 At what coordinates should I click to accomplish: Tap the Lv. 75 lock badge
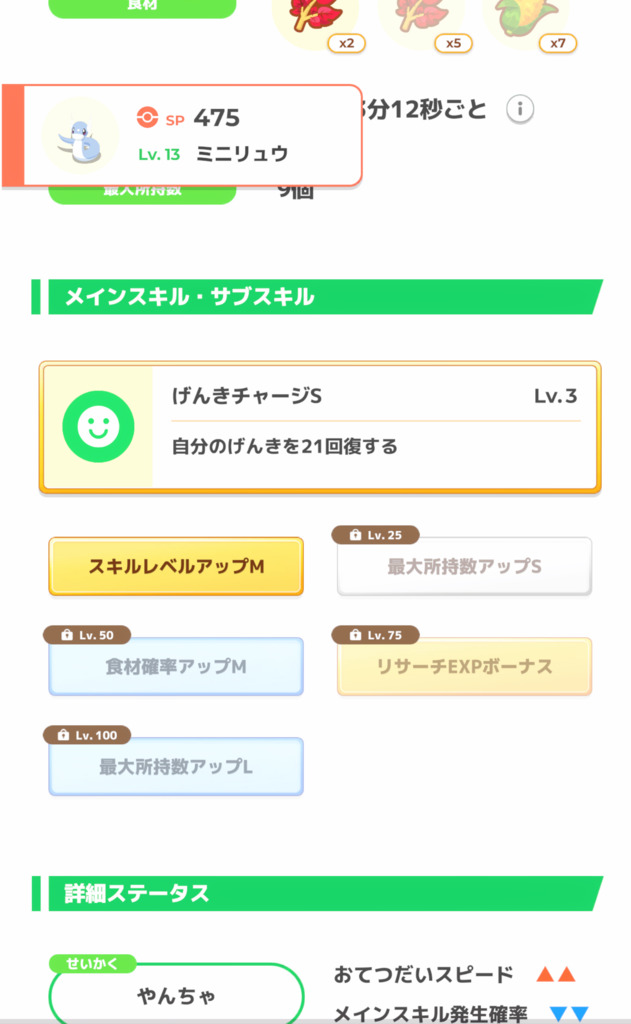click(x=377, y=635)
